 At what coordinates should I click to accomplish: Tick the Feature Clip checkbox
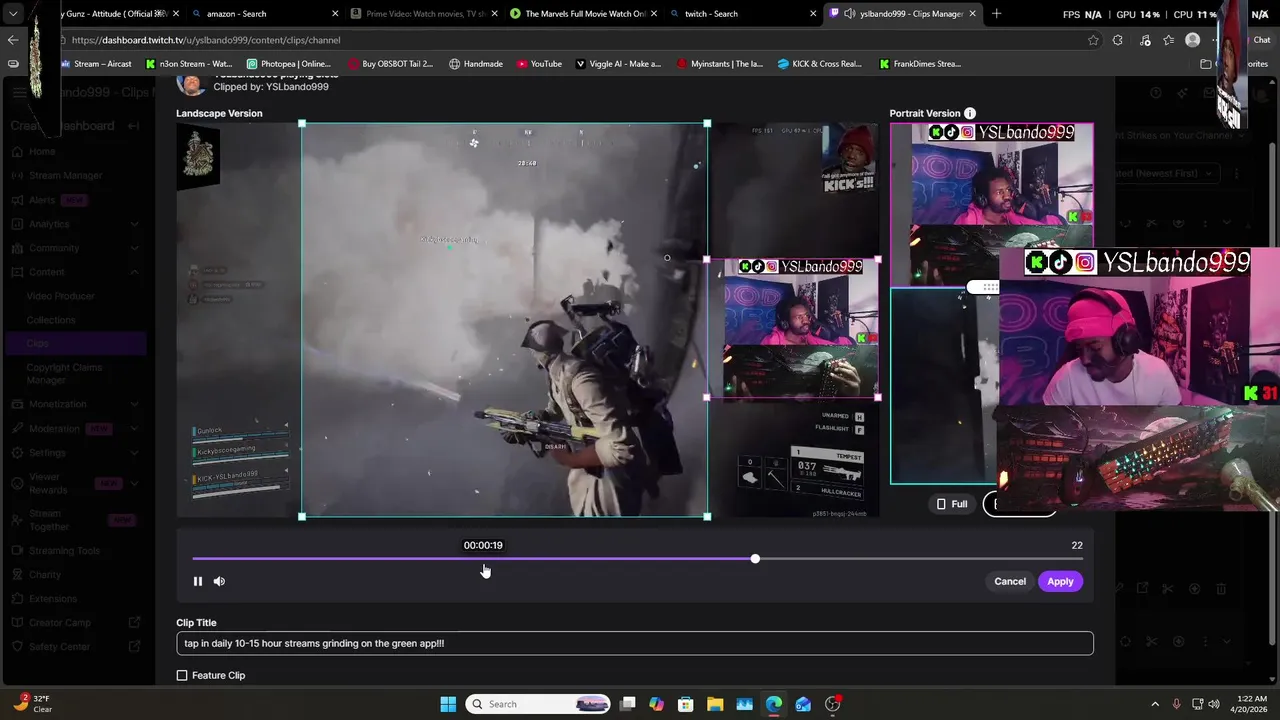pos(182,676)
